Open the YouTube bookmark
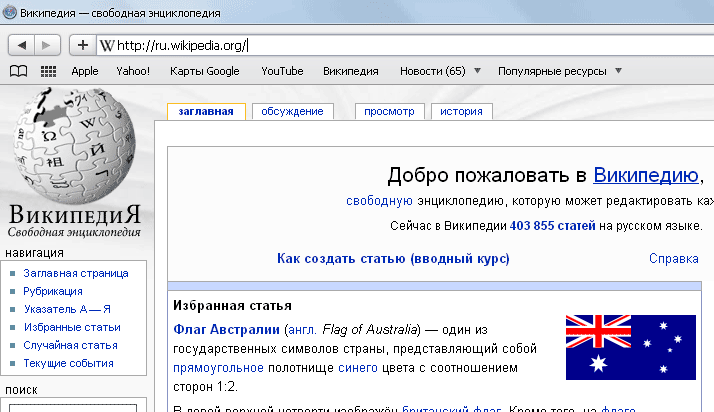 282,71
